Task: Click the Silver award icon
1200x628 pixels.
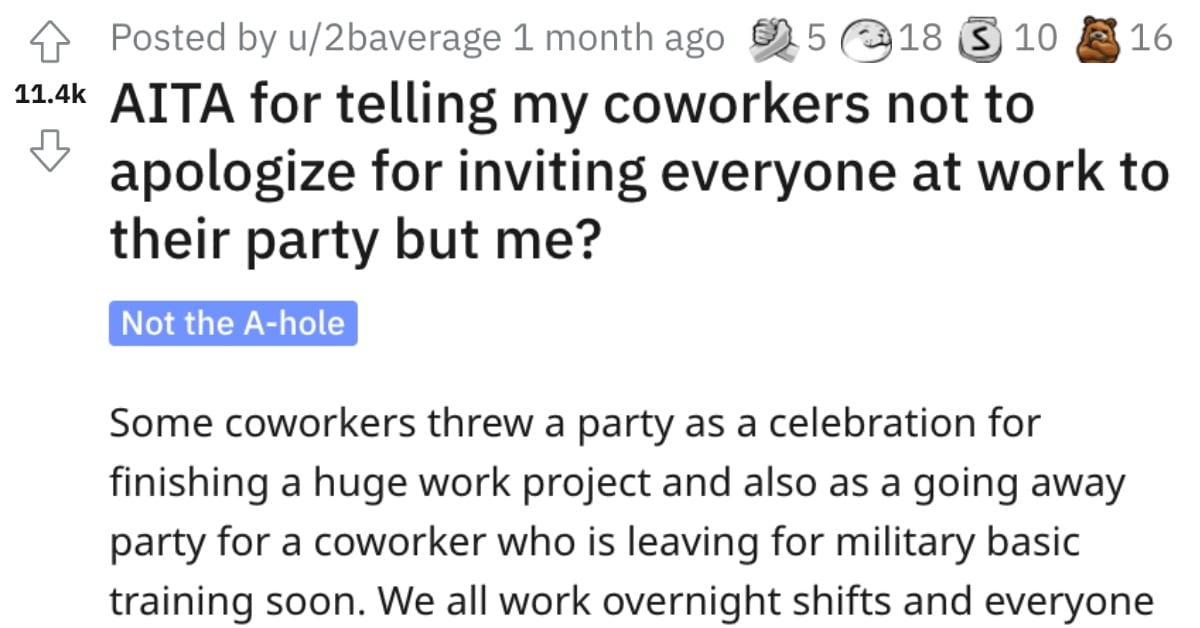Action: coord(979,36)
